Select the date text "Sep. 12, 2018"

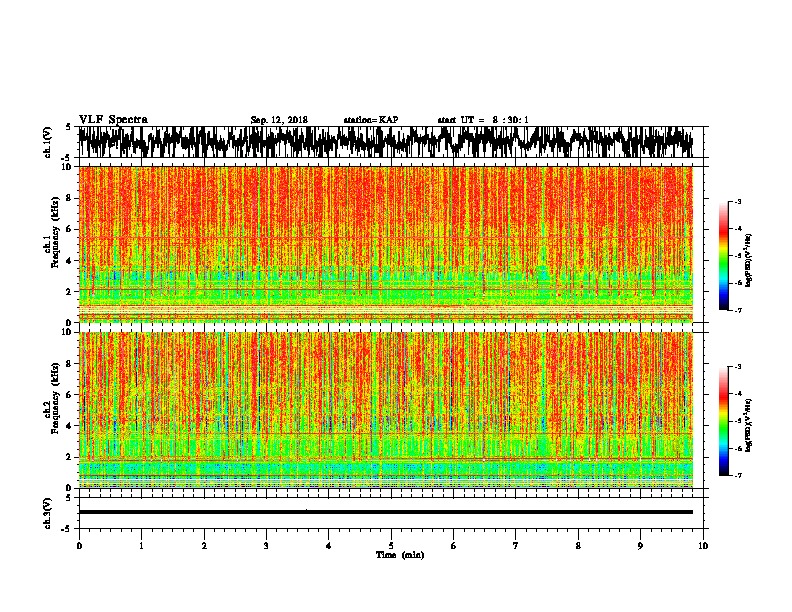[279, 120]
